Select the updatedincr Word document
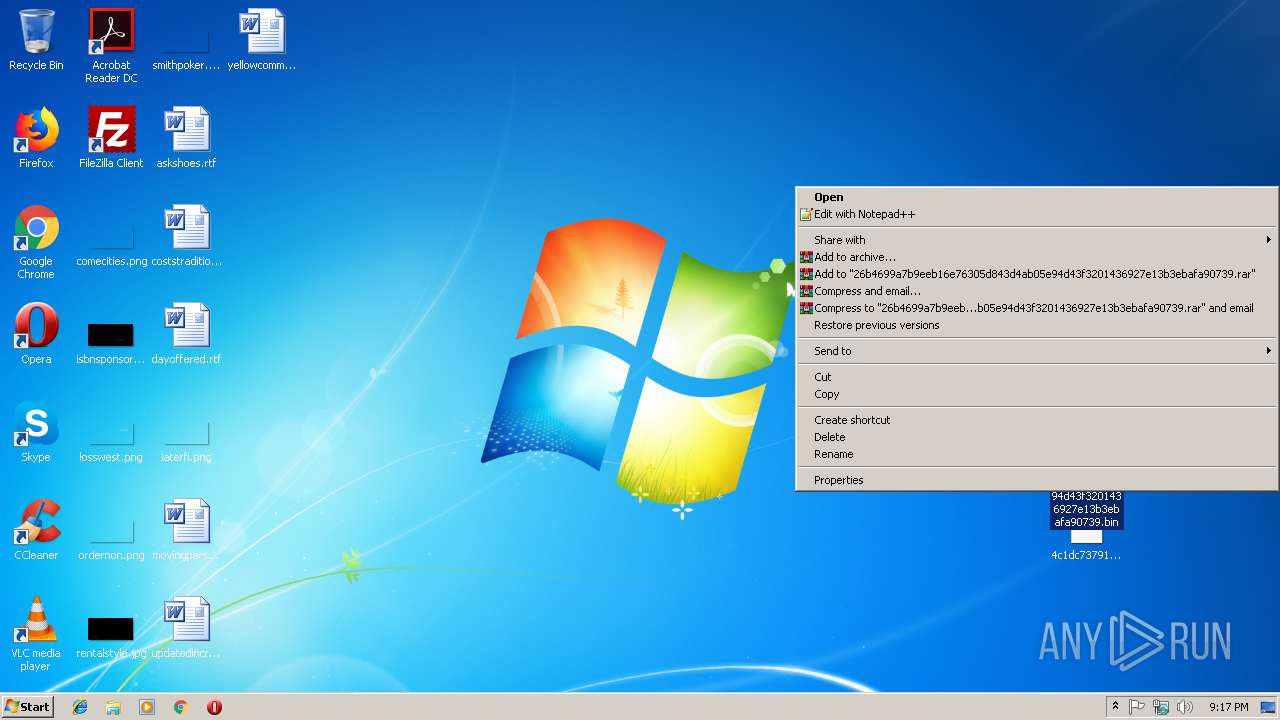The width and height of the screenshot is (1280, 720). click(x=186, y=628)
